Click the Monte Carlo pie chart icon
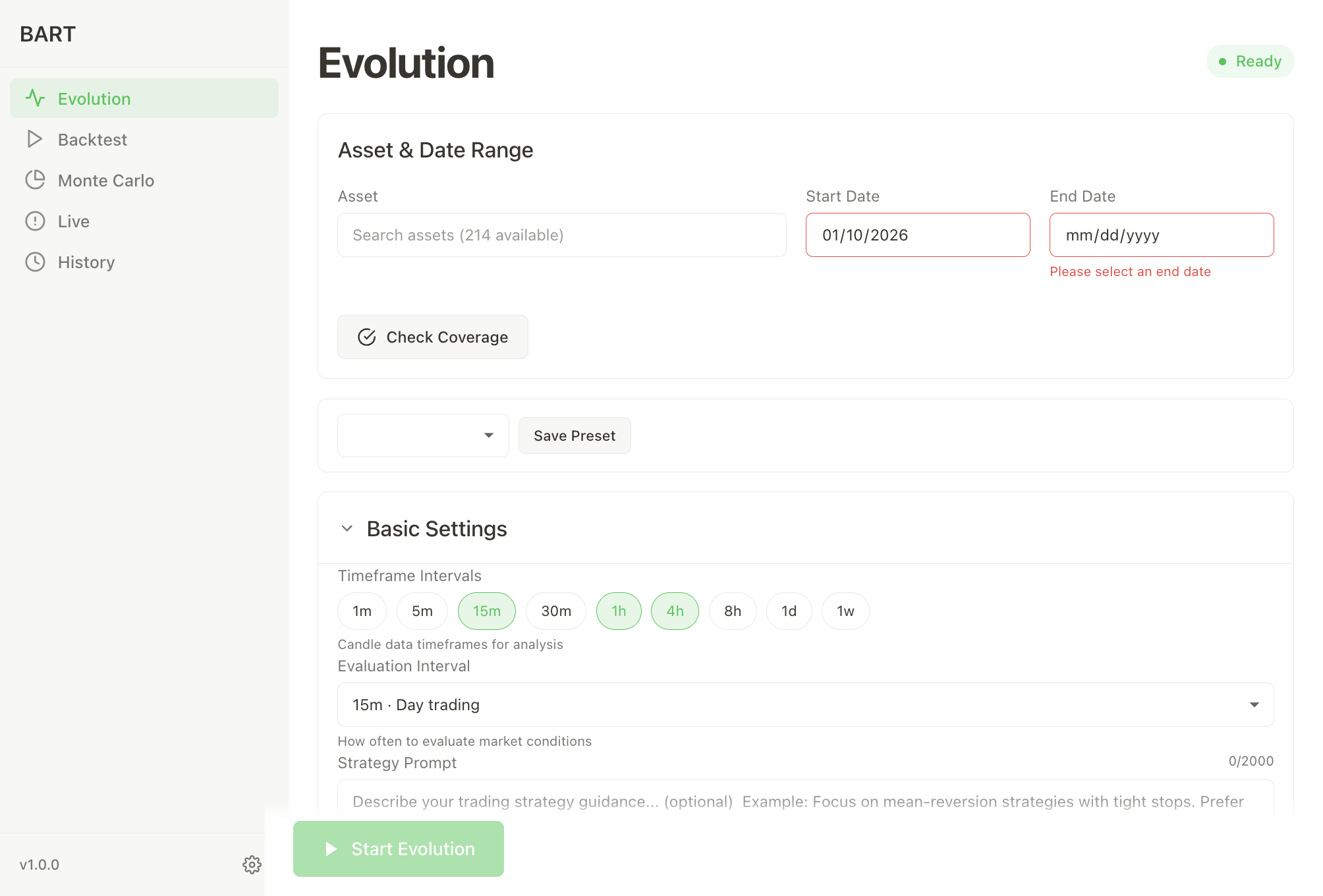 [x=35, y=181]
